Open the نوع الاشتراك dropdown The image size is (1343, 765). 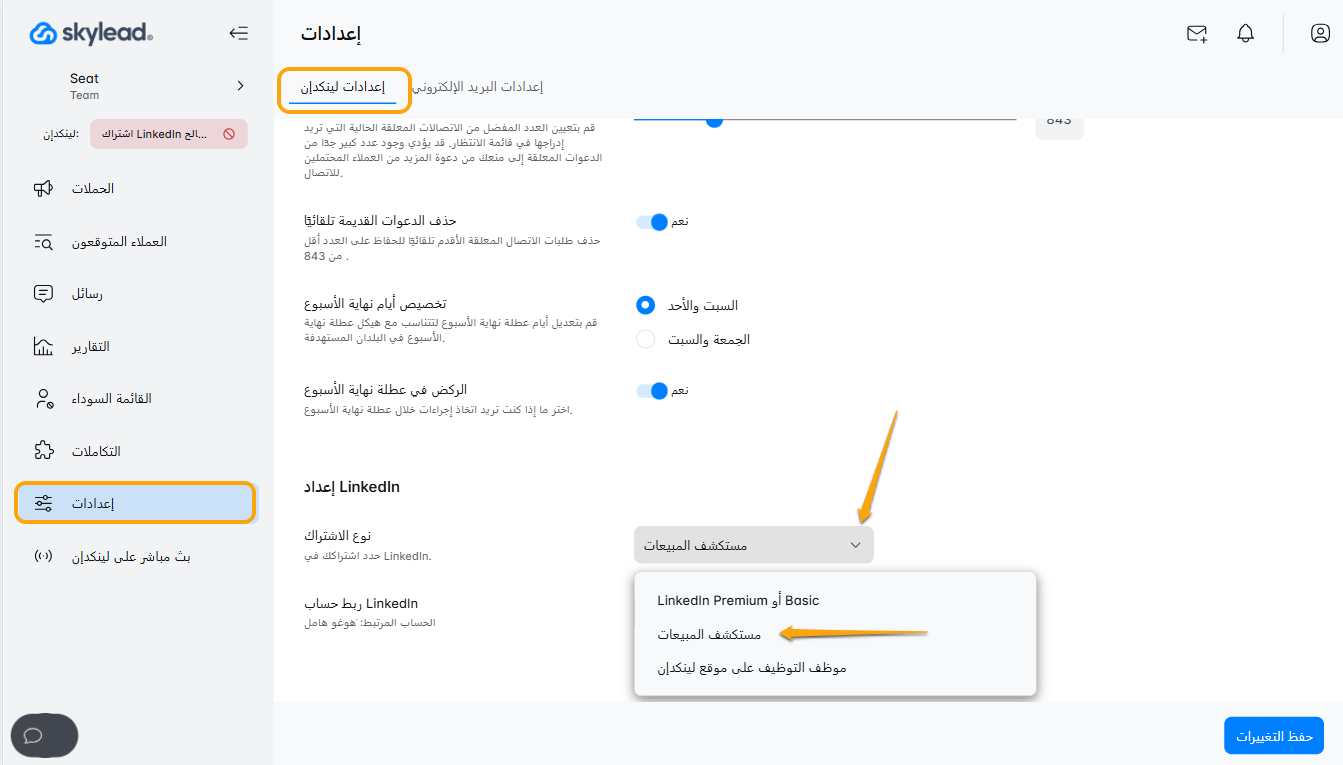point(753,545)
